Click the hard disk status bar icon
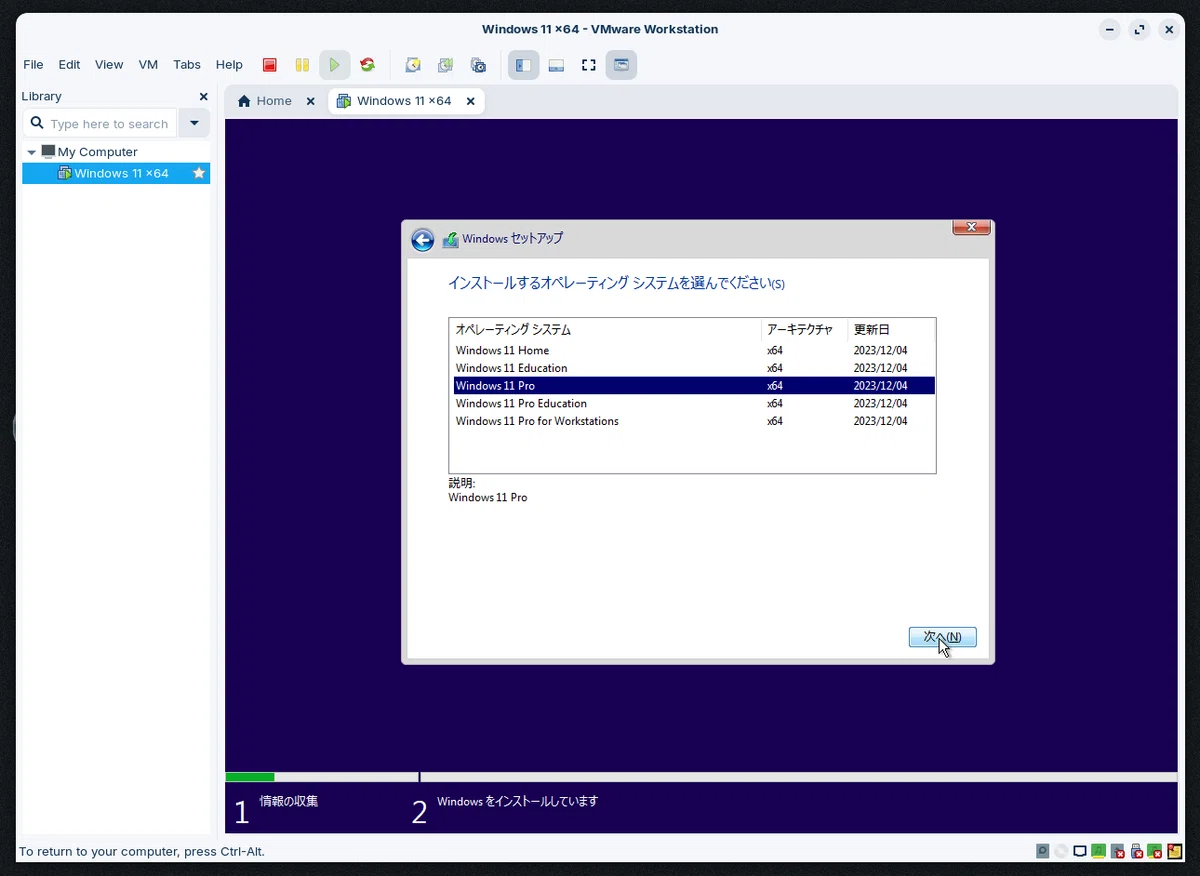 [x=1042, y=851]
